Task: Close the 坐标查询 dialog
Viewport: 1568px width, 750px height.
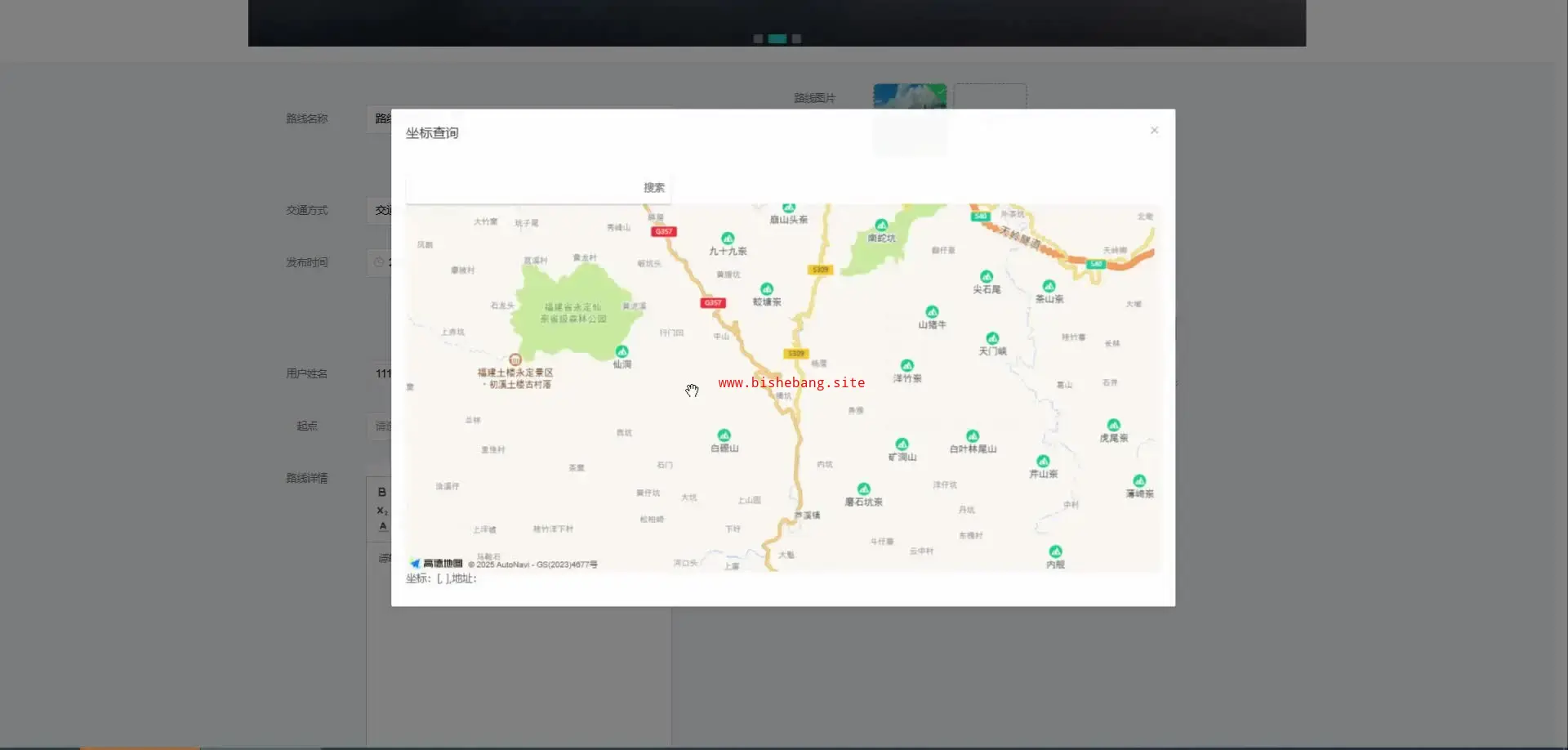Action: coord(1154,131)
